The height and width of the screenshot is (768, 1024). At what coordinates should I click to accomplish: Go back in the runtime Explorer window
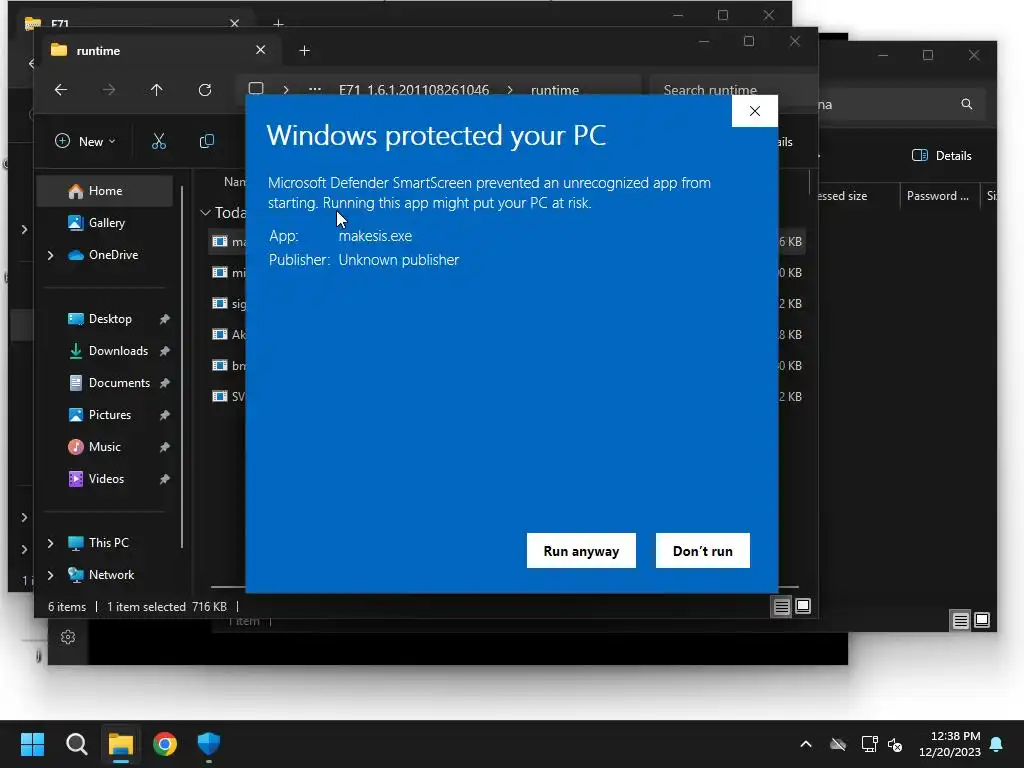pyautogui.click(x=61, y=89)
